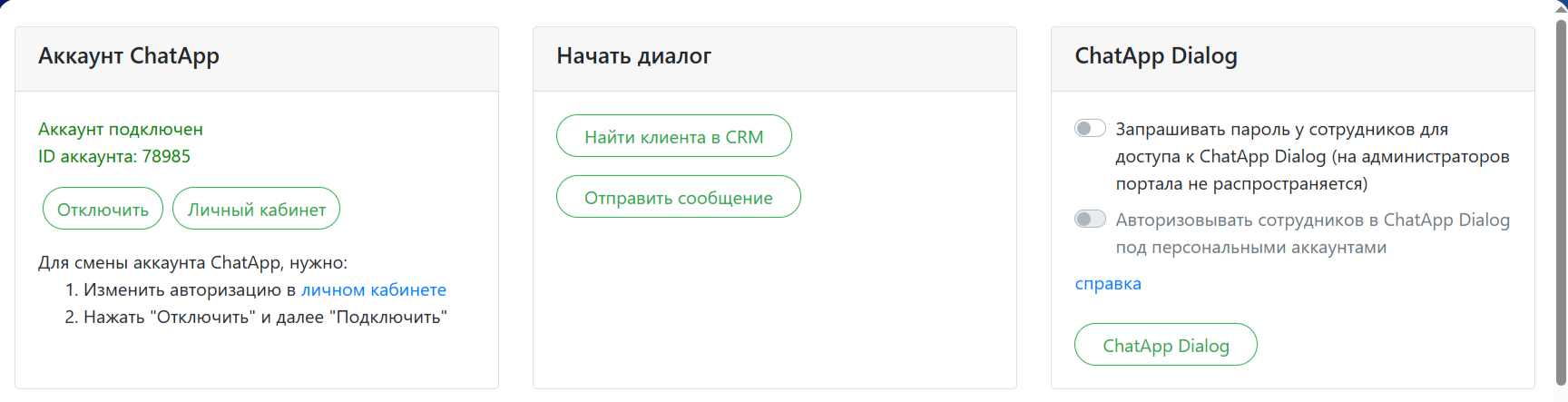Click the ChatApp Dialog panel title heading
The height and width of the screenshot is (402, 1568).
1155,56
